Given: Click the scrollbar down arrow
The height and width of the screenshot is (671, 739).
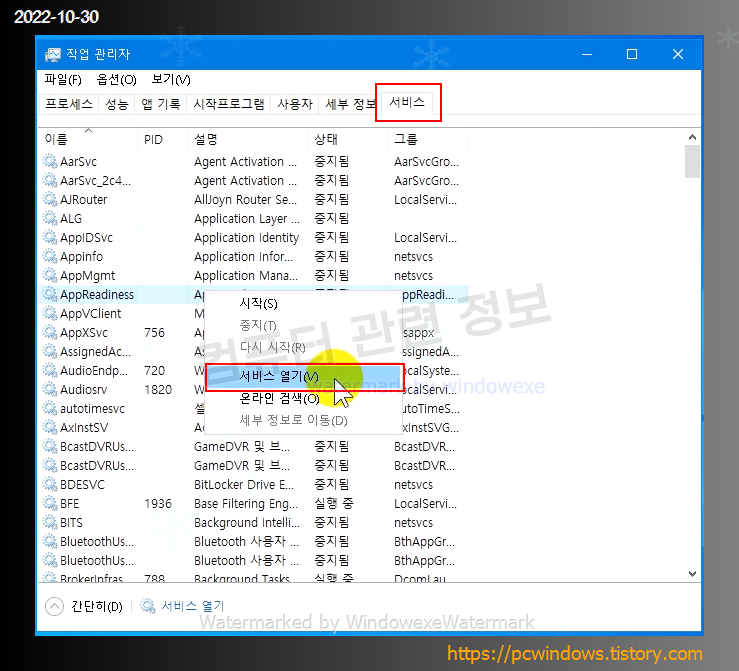Looking at the screenshot, I should 692,573.
